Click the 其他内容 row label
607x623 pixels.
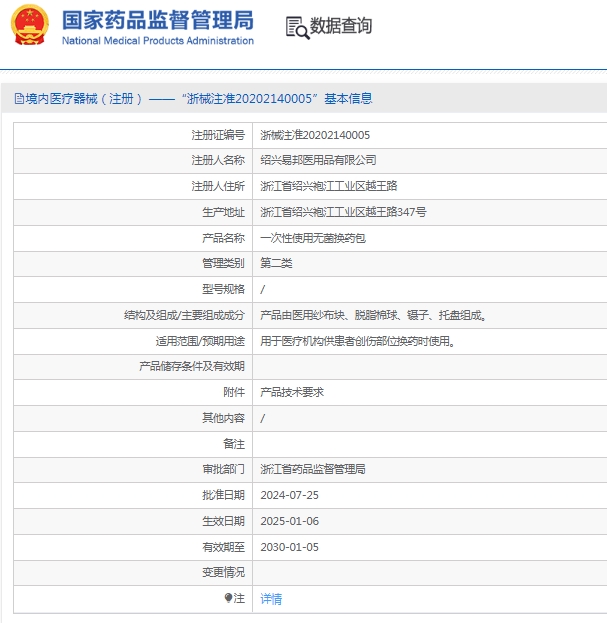[x=223, y=418]
